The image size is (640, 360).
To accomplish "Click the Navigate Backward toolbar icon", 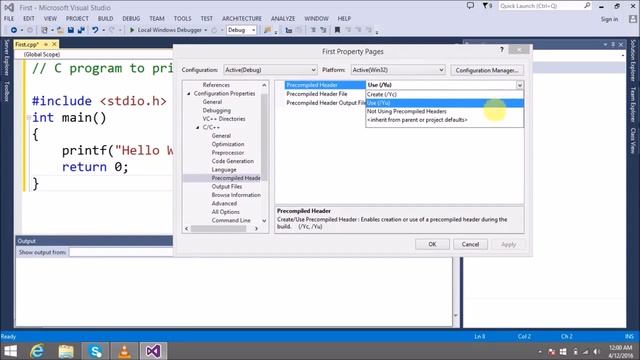I will coord(13,30).
